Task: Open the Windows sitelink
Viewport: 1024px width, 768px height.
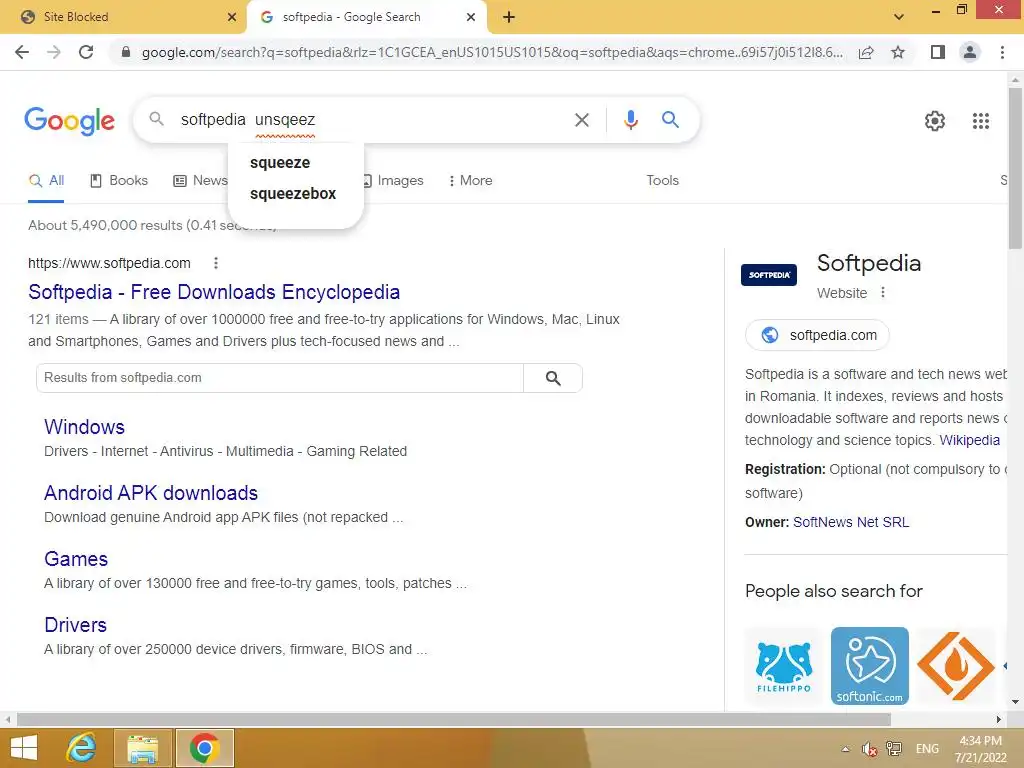Action: coord(84,427)
